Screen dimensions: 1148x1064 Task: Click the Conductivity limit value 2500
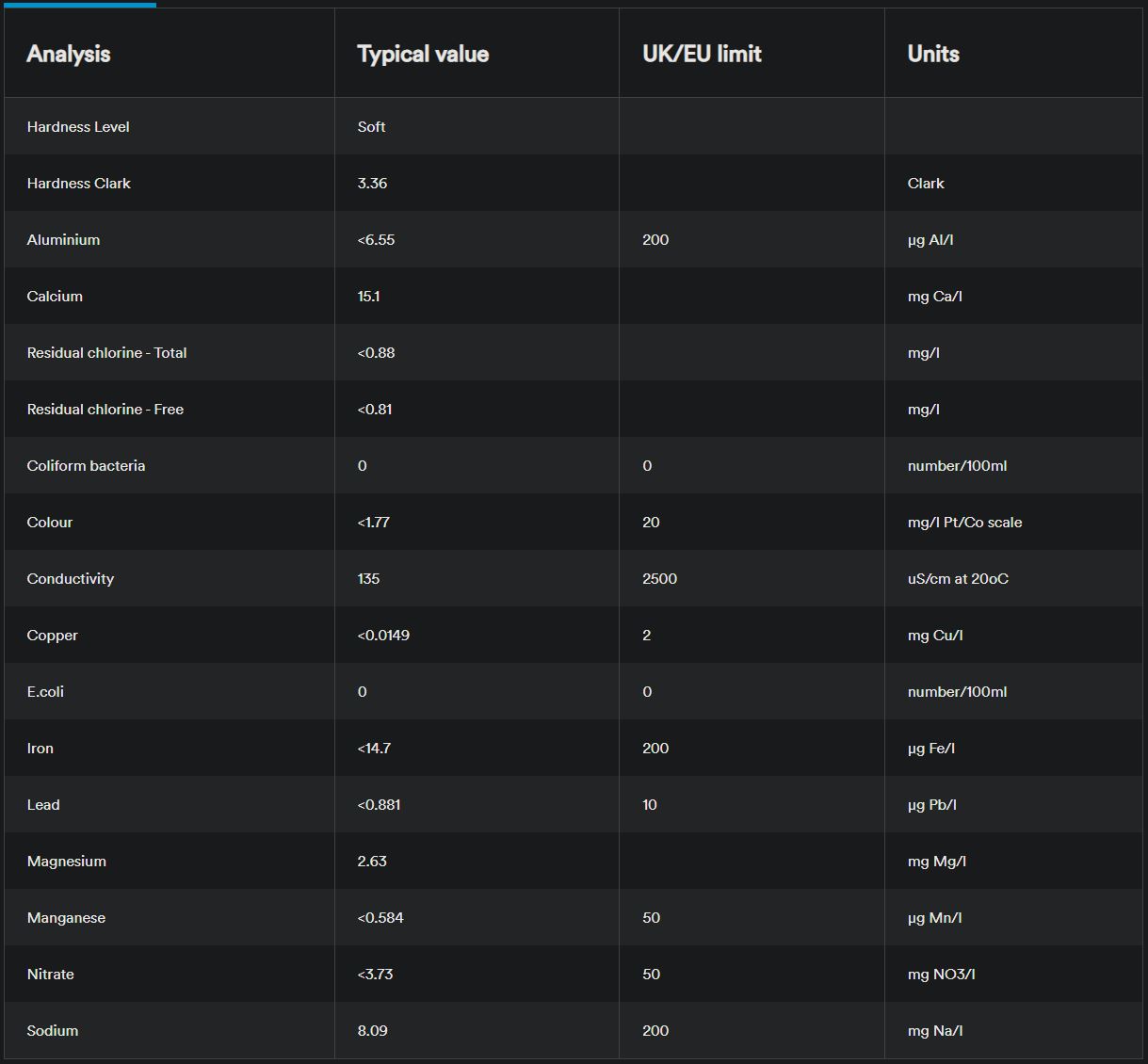click(x=659, y=578)
